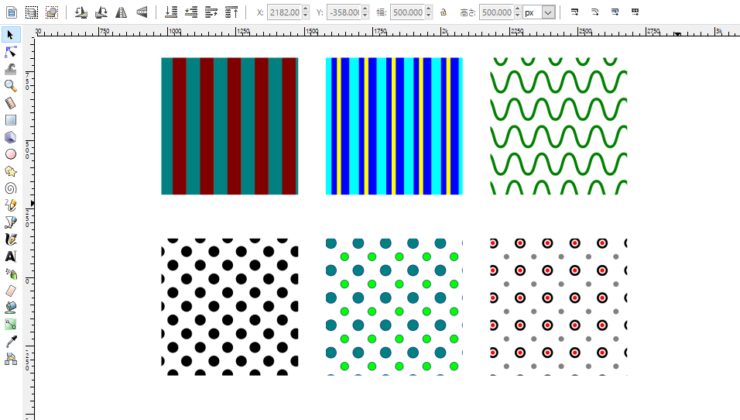Adjust the Y position stepper arrows

pos(365,13)
